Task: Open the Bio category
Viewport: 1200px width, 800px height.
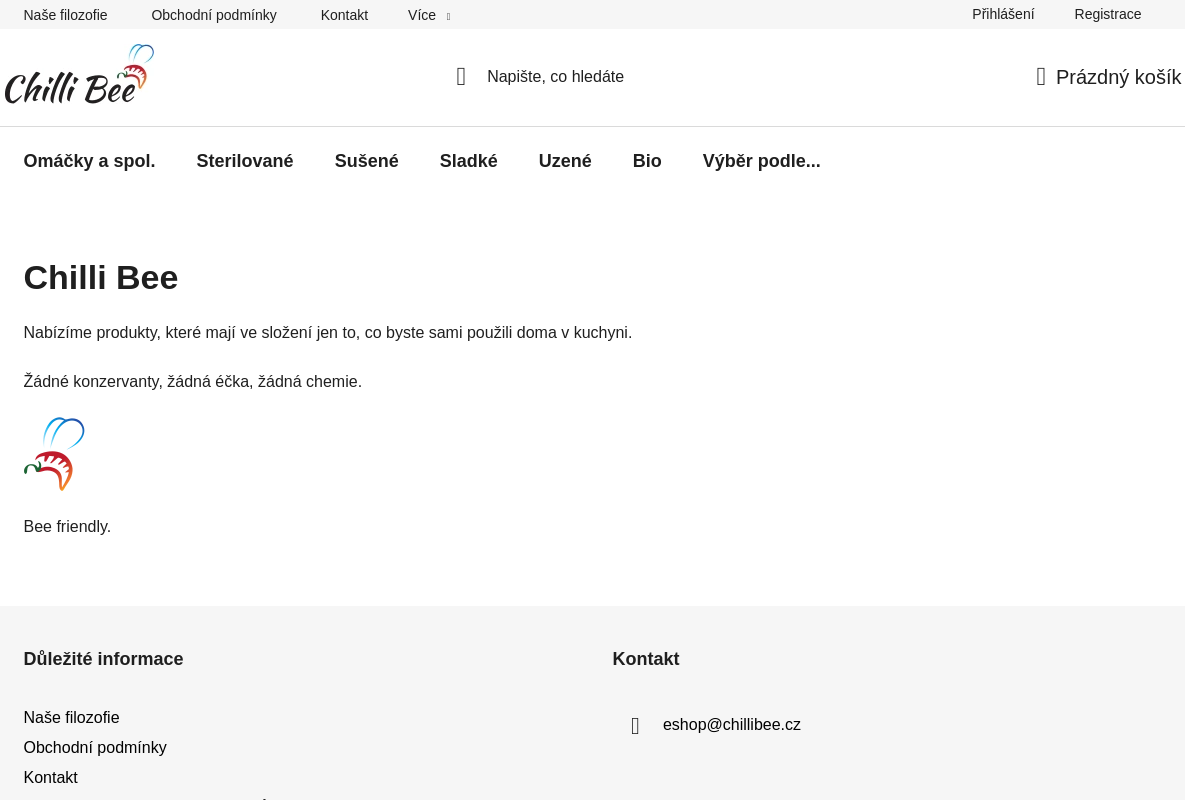Action: [x=647, y=161]
